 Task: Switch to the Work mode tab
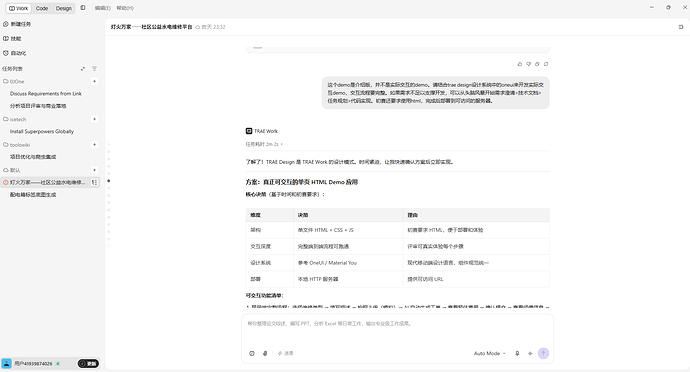(x=18, y=8)
